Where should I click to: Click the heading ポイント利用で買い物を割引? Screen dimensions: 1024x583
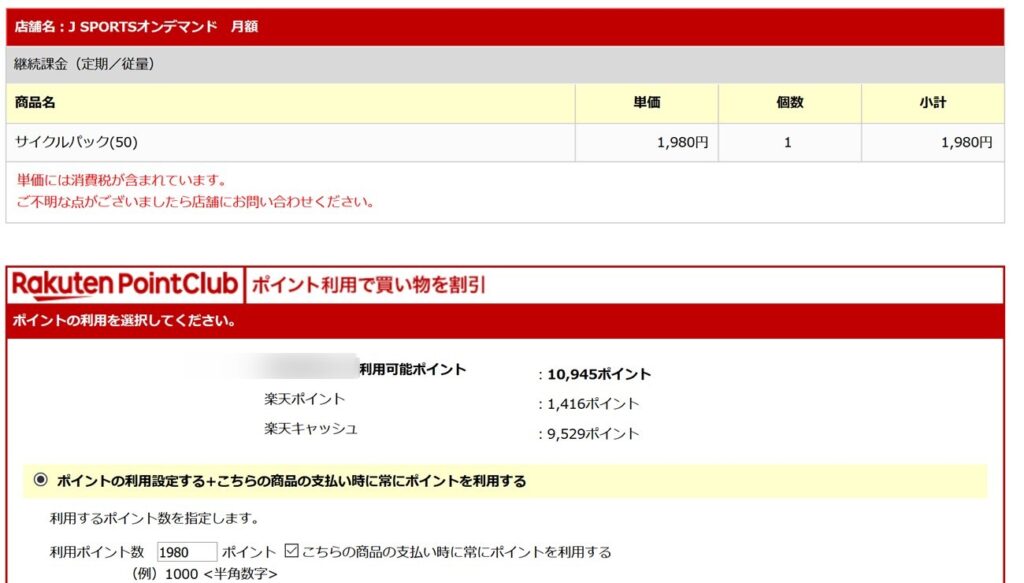pos(369,285)
